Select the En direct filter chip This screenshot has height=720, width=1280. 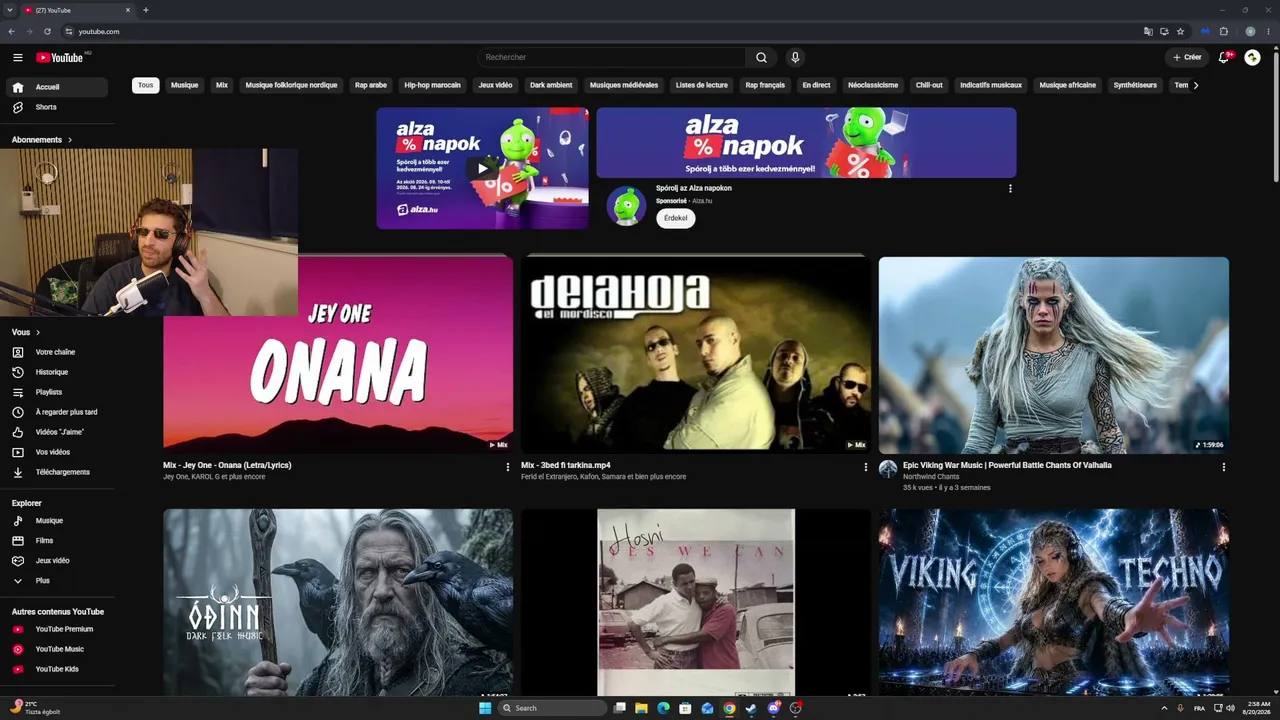point(816,85)
